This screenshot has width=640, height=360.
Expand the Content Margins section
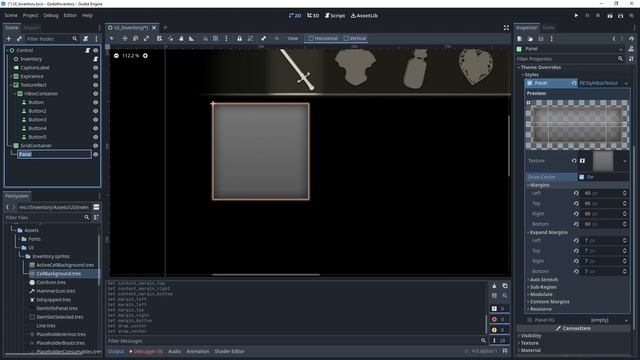549,302
